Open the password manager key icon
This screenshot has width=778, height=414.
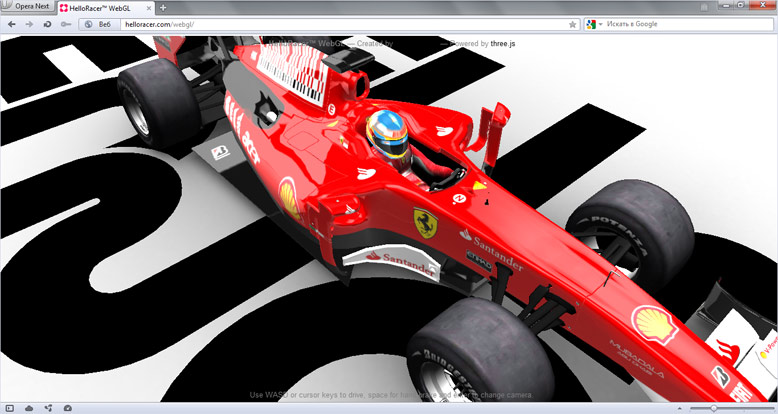coord(65,24)
